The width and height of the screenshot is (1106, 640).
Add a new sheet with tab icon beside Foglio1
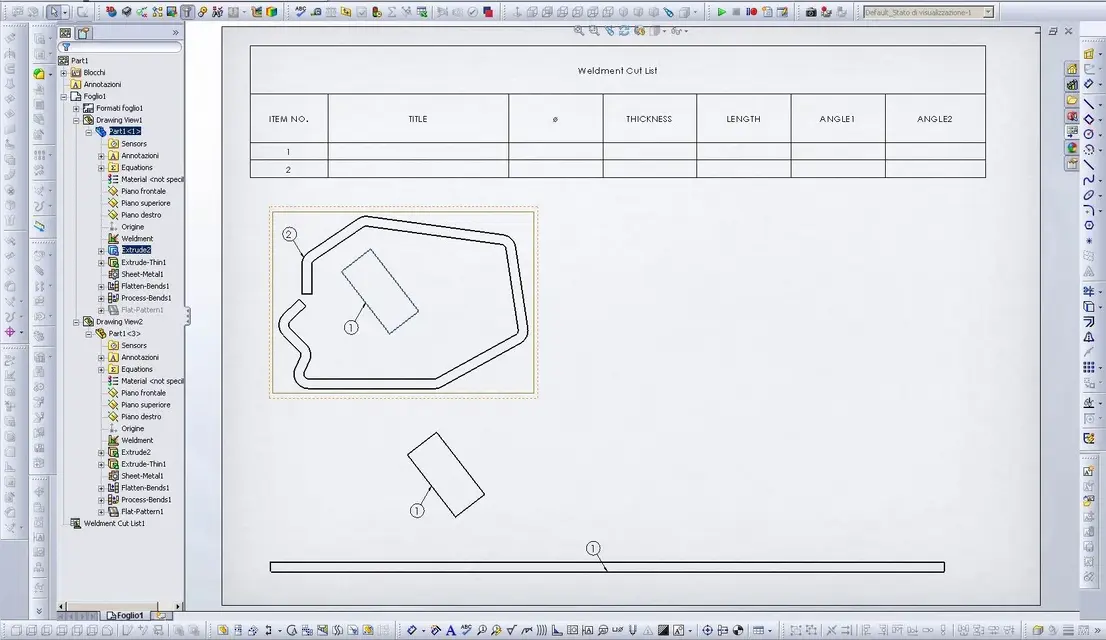(x=161, y=615)
